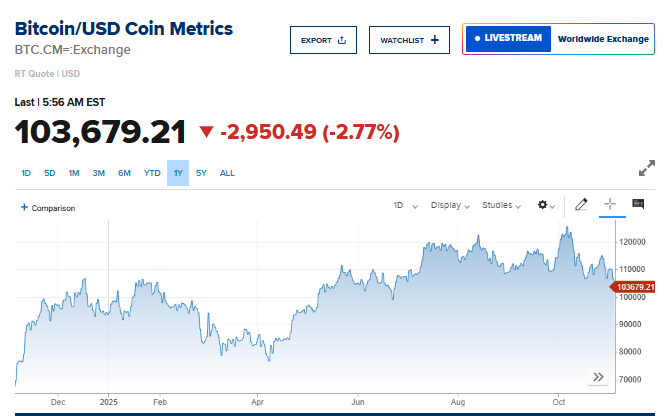Click the chart annotation flag icon
This screenshot has height=416, width=667.
[x=637, y=205]
